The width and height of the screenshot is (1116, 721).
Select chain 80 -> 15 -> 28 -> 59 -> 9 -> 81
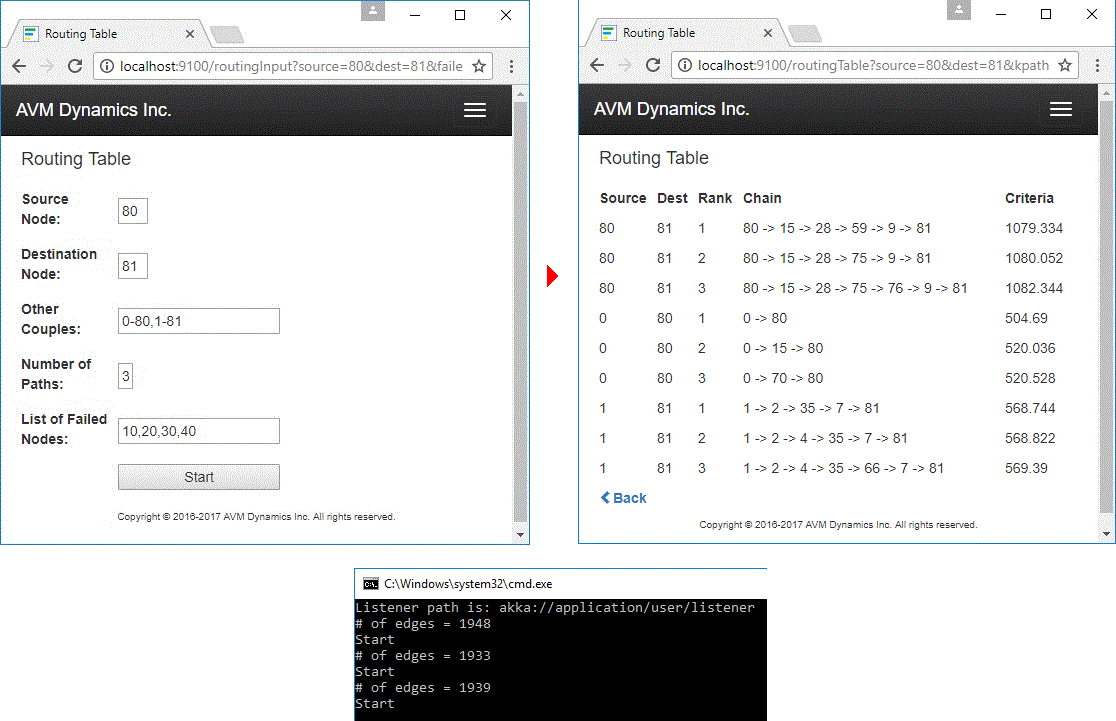click(x=837, y=228)
